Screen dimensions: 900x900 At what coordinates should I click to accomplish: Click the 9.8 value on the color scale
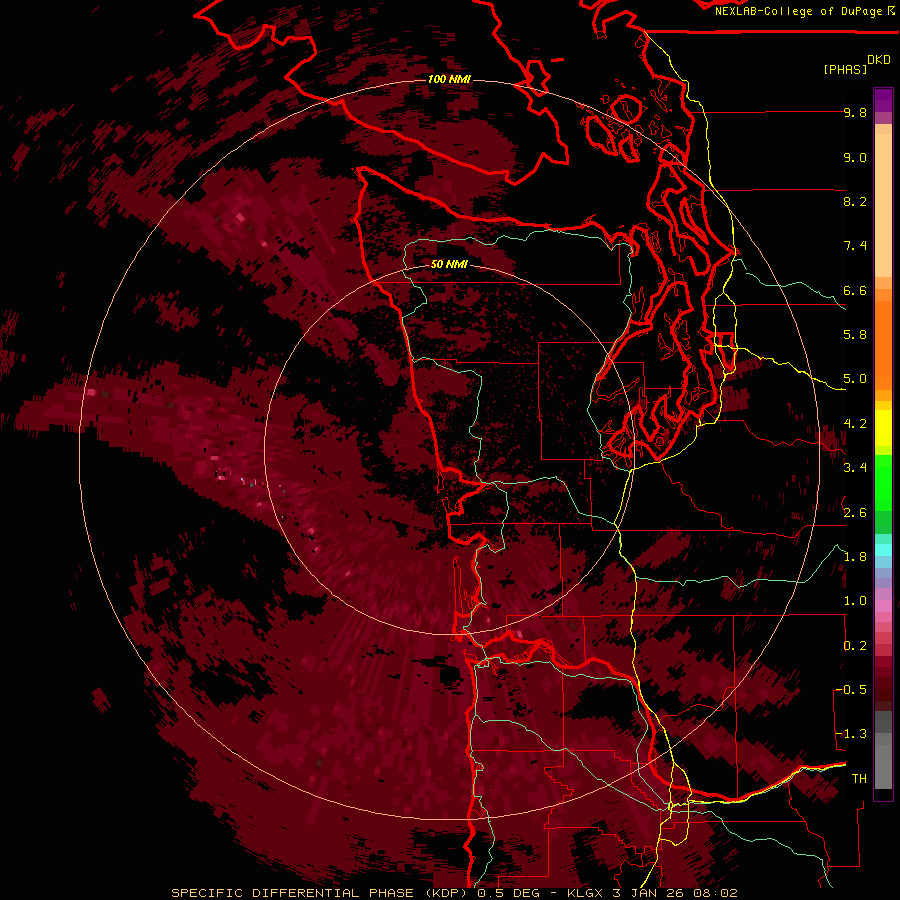[x=855, y=112]
